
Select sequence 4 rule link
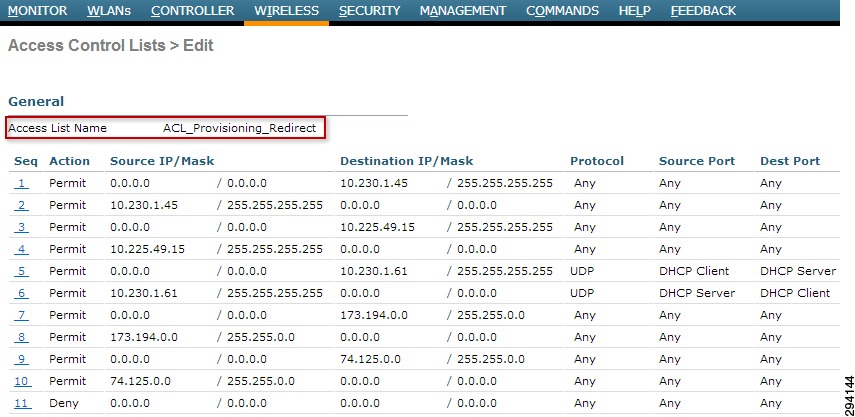(21, 250)
